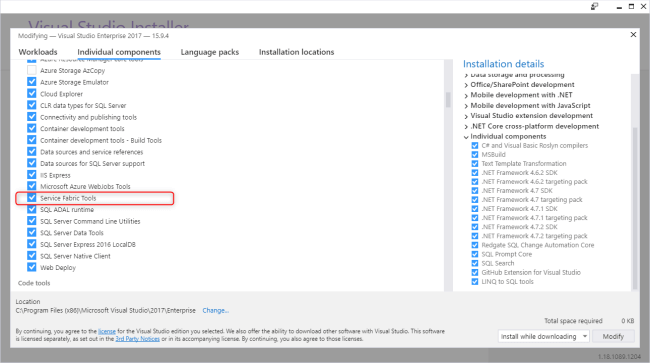Toggle SQL Search checkbox
The width and height of the screenshot is (650, 363).
coord(475,263)
